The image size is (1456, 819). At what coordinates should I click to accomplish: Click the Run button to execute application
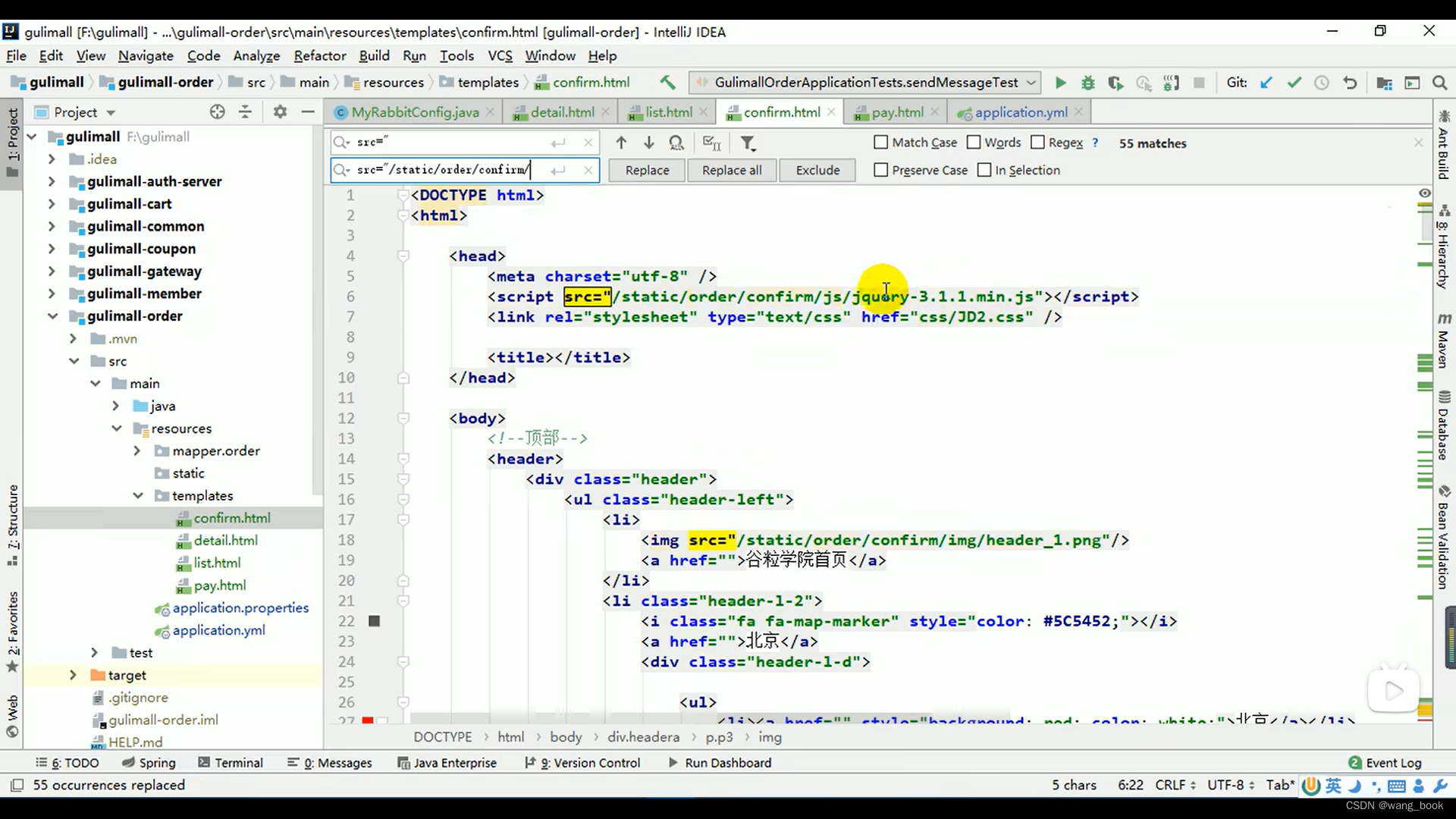[1059, 82]
